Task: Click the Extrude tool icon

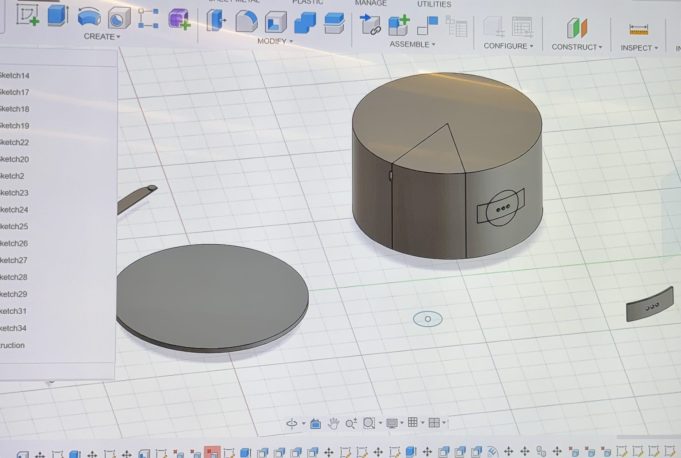Action: point(57,16)
